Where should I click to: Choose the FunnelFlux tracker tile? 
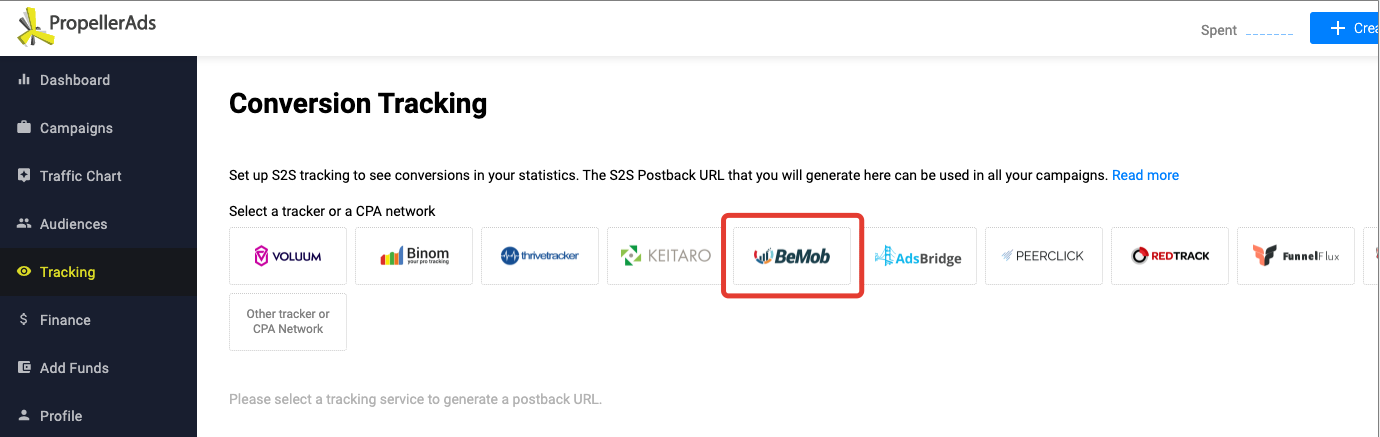(x=1296, y=256)
